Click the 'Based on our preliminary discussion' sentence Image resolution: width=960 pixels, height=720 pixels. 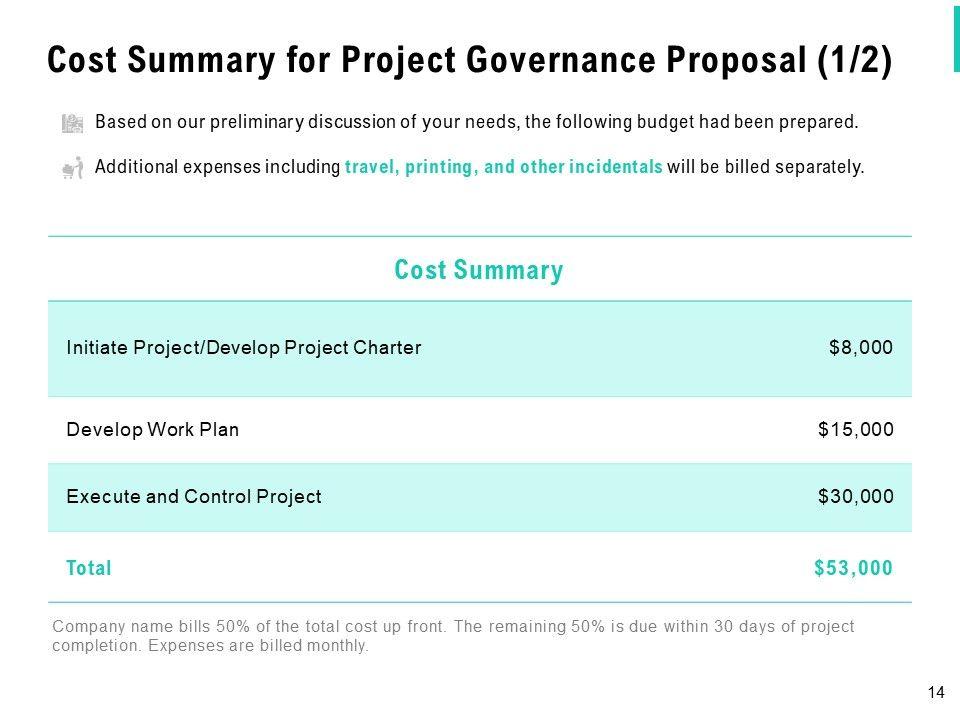pyautogui.click(x=476, y=122)
